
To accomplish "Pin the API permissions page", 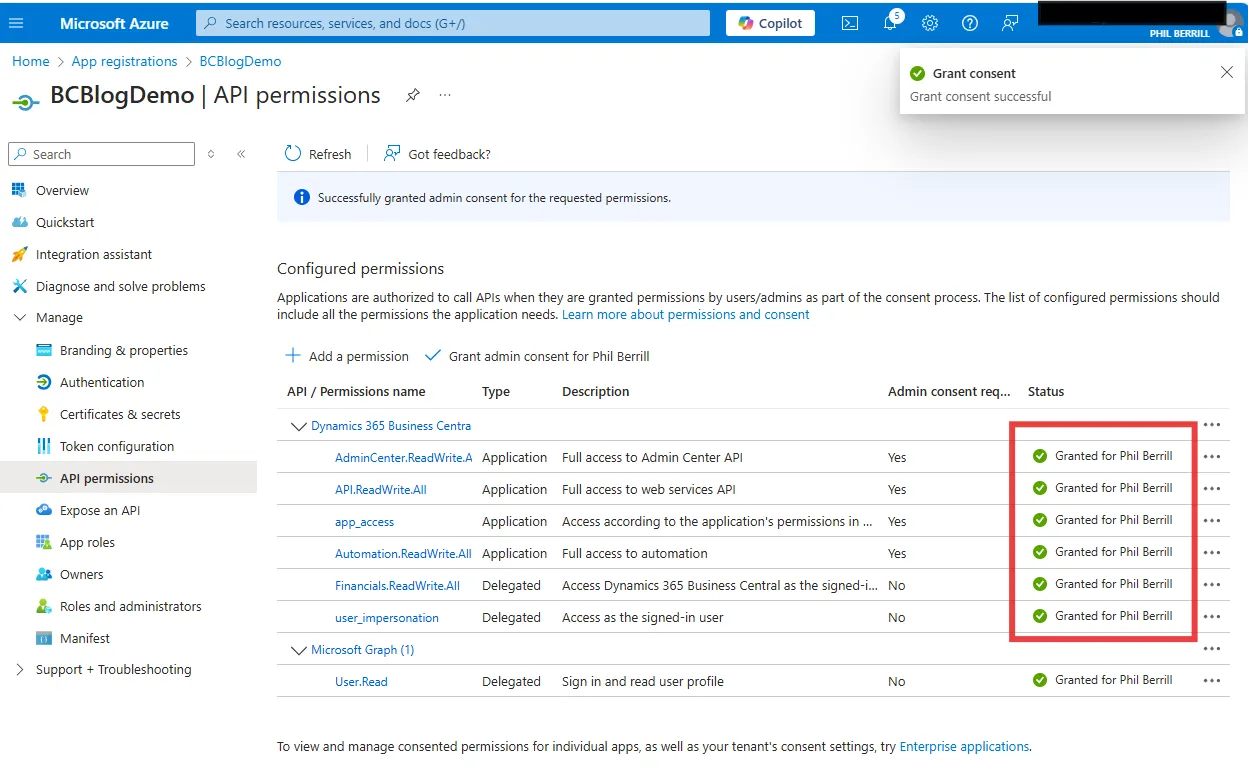I will (412, 96).
